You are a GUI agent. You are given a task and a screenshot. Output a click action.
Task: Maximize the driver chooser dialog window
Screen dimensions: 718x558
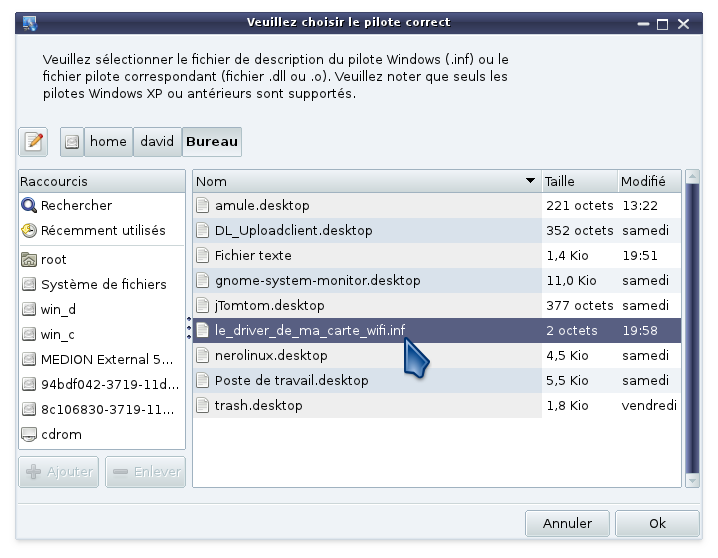click(x=662, y=24)
